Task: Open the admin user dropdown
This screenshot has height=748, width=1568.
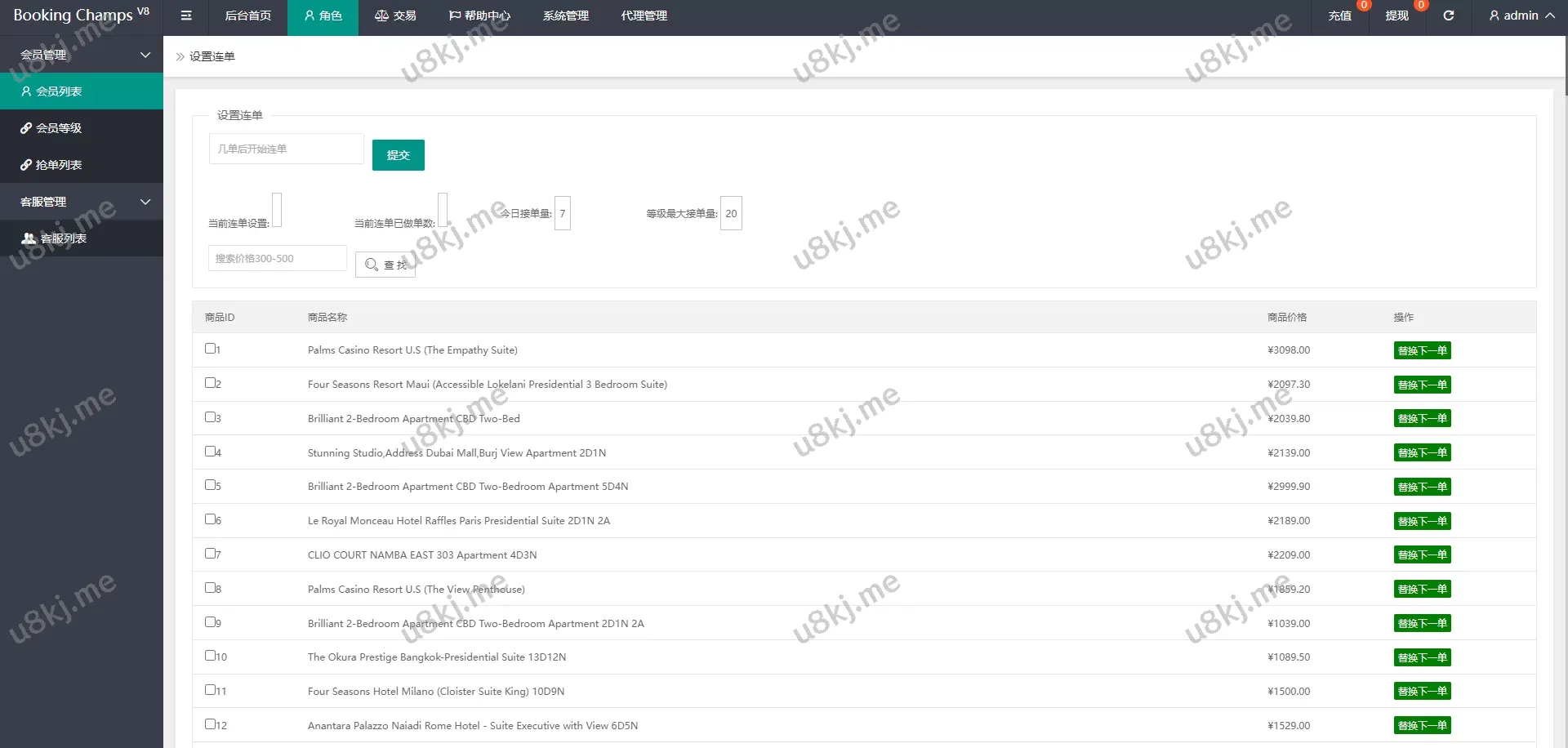Action: click(x=1521, y=16)
